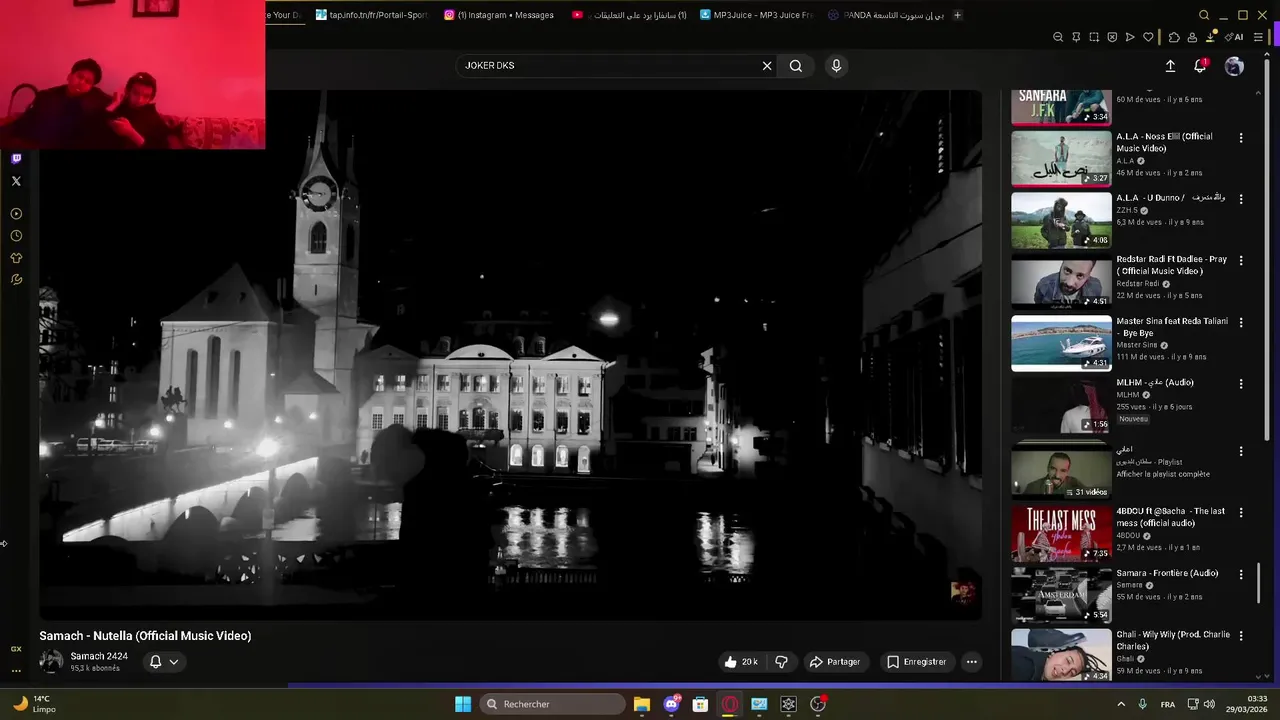The width and height of the screenshot is (1280, 720).
Task: Like the Samach Nutella video
Action: click(740, 662)
